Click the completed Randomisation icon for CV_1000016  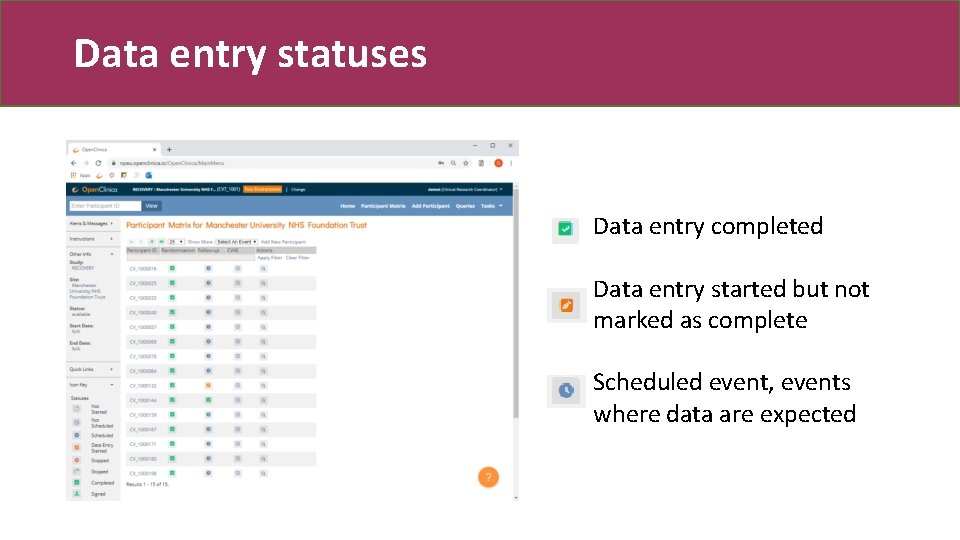[x=172, y=268]
